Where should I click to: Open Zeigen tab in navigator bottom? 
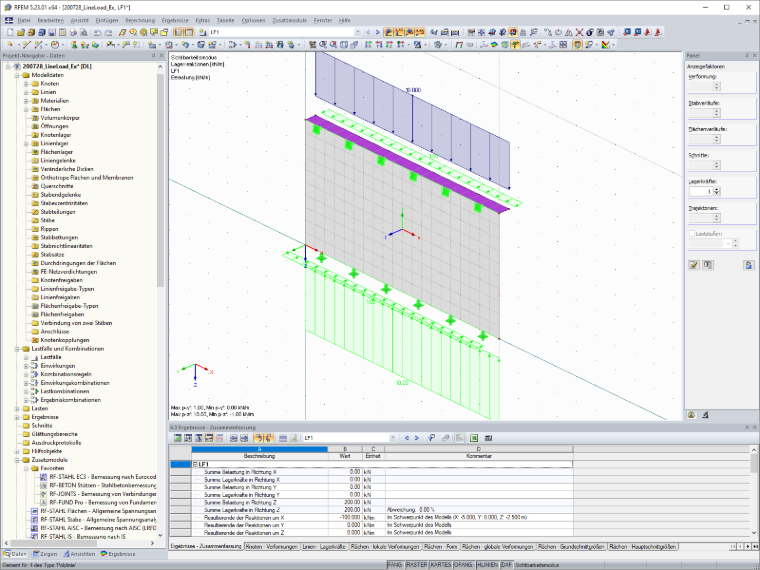(45, 554)
